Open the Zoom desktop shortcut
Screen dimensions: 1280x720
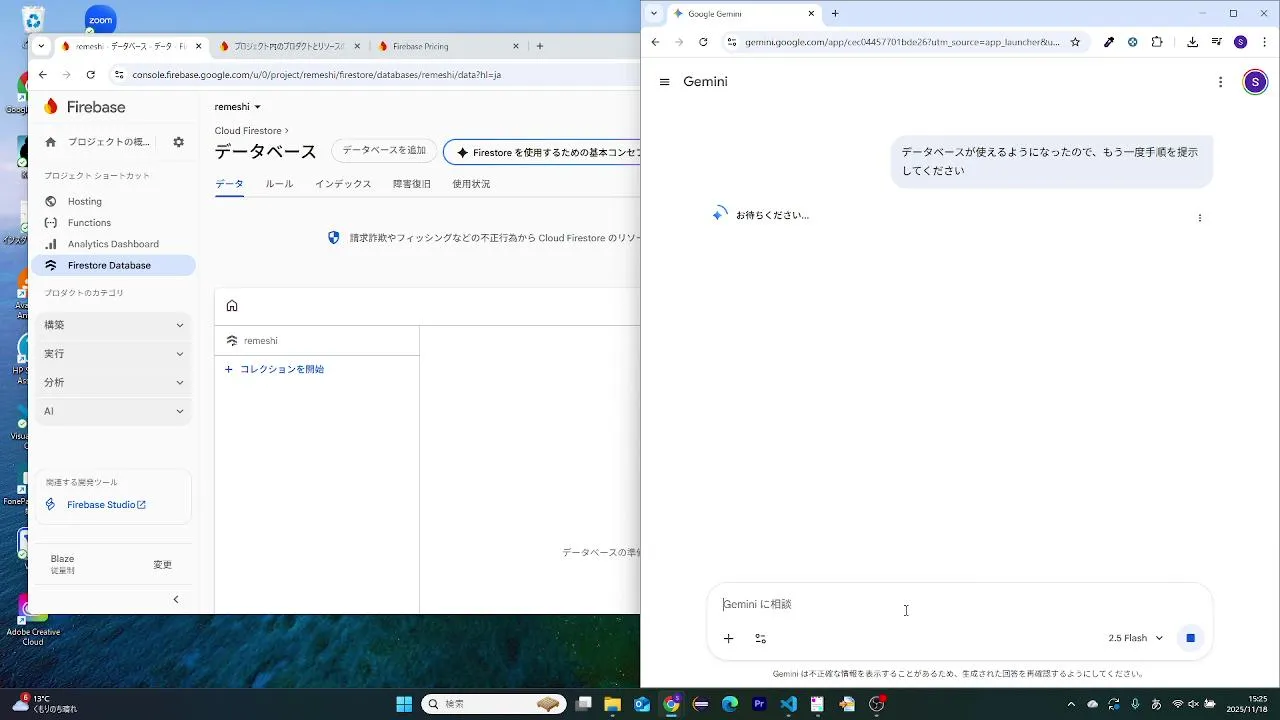pyautogui.click(x=100, y=18)
